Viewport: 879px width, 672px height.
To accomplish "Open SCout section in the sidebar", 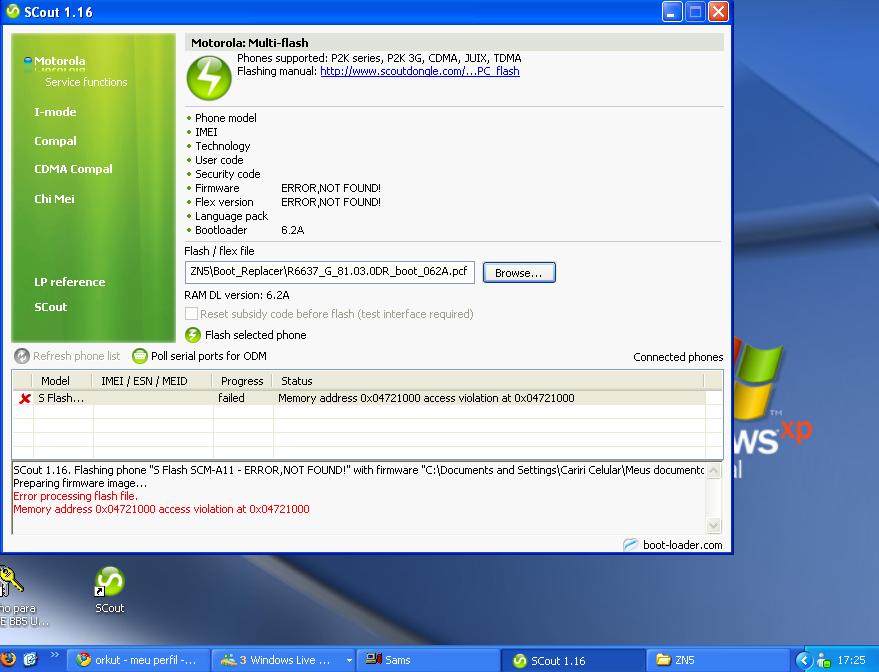I will click(50, 307).
